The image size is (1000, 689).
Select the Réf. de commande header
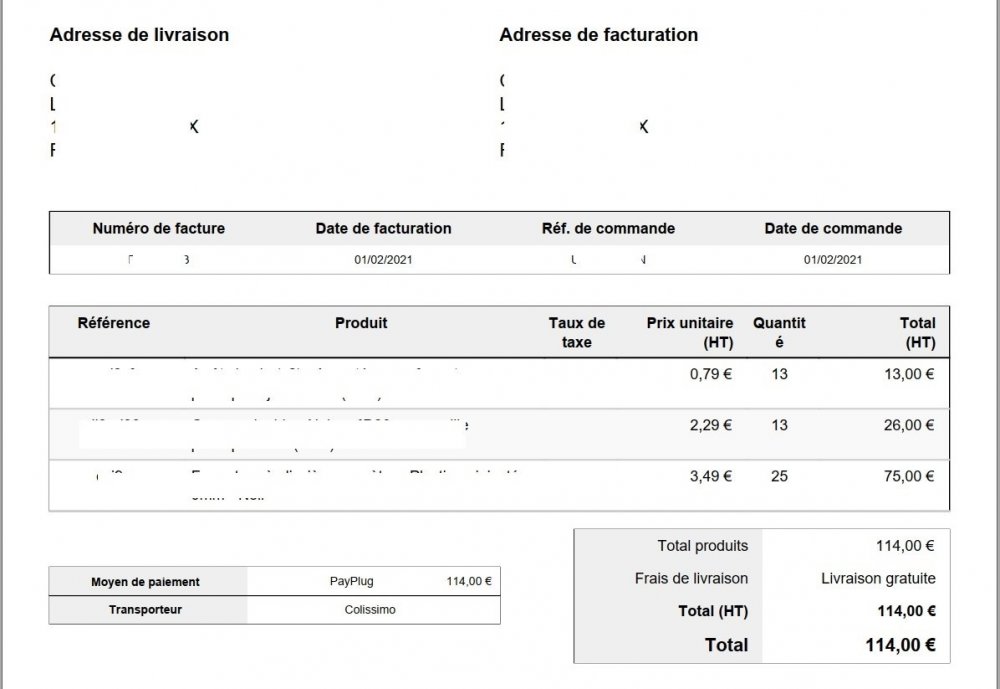coord(608,228)
